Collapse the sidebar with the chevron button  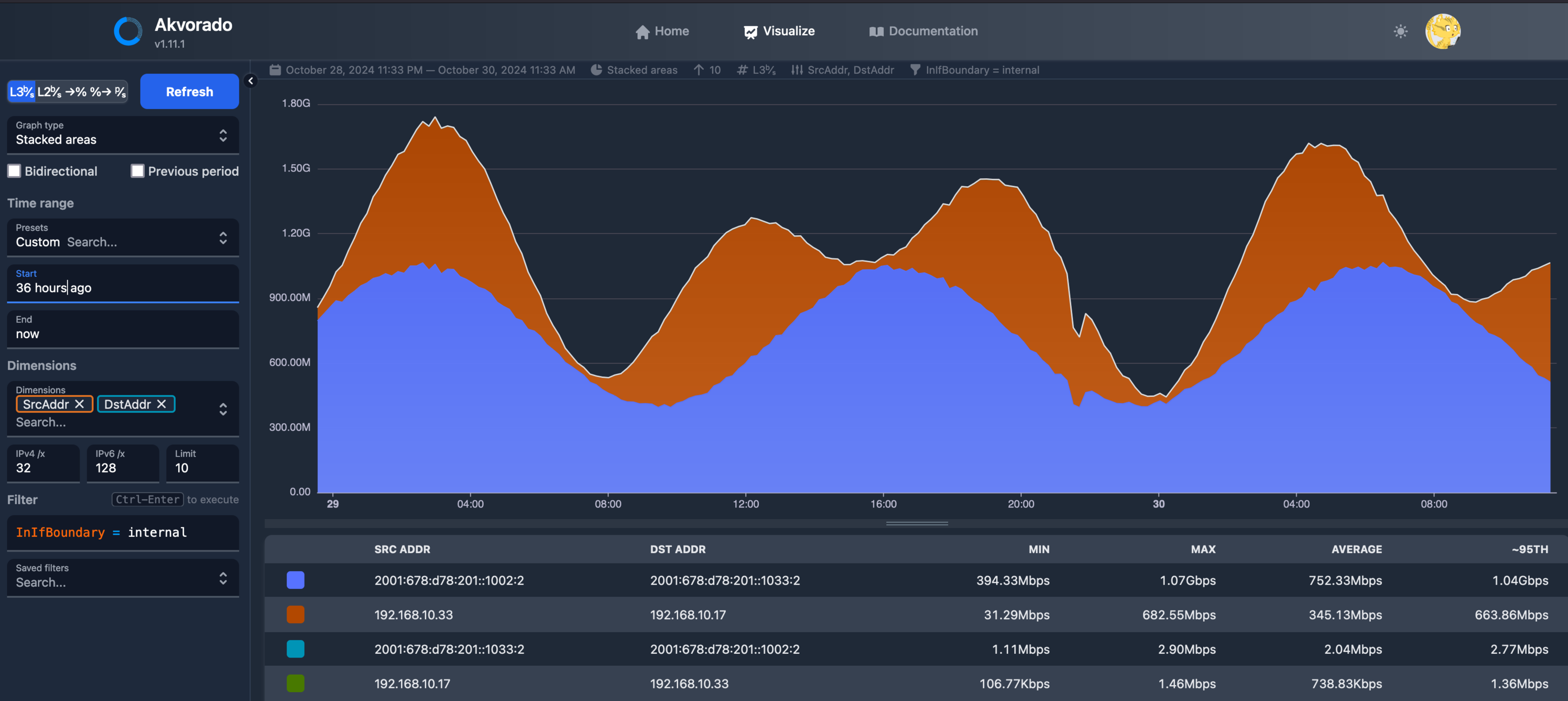pos(251,81)
